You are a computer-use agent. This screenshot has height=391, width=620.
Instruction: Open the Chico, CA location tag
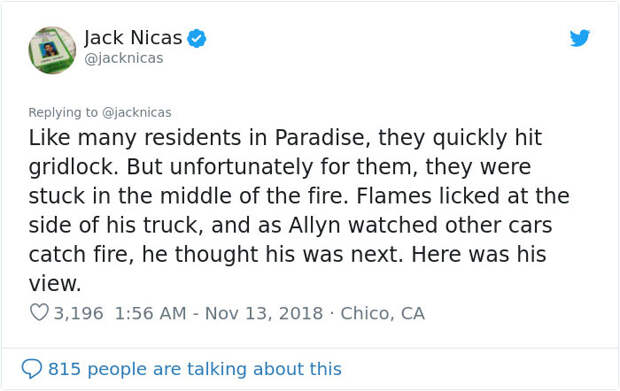(x=382, y=313)
